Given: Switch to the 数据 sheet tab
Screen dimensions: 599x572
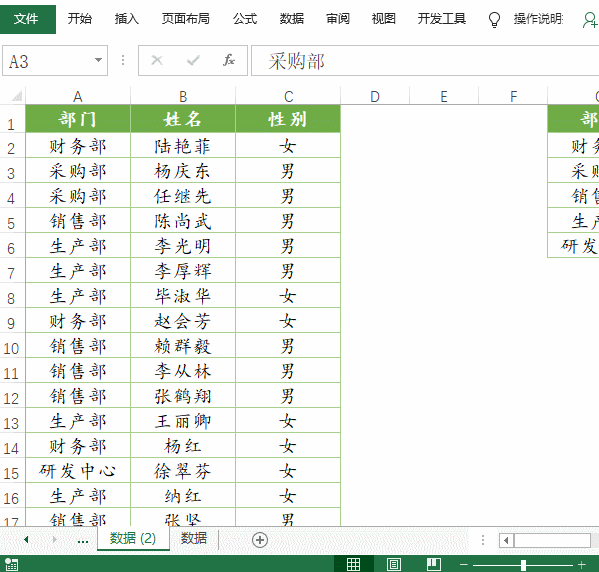Looking at the screenshot, I should (194, 538).
